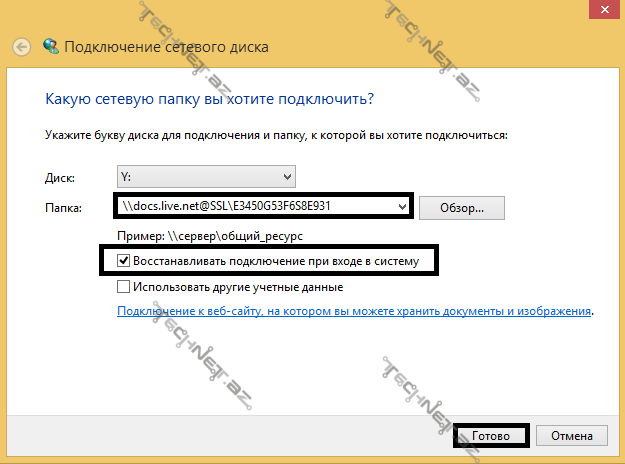Screen dimensions: 625x464
Task: Click the Диск: label
Action: click(61, 177)
